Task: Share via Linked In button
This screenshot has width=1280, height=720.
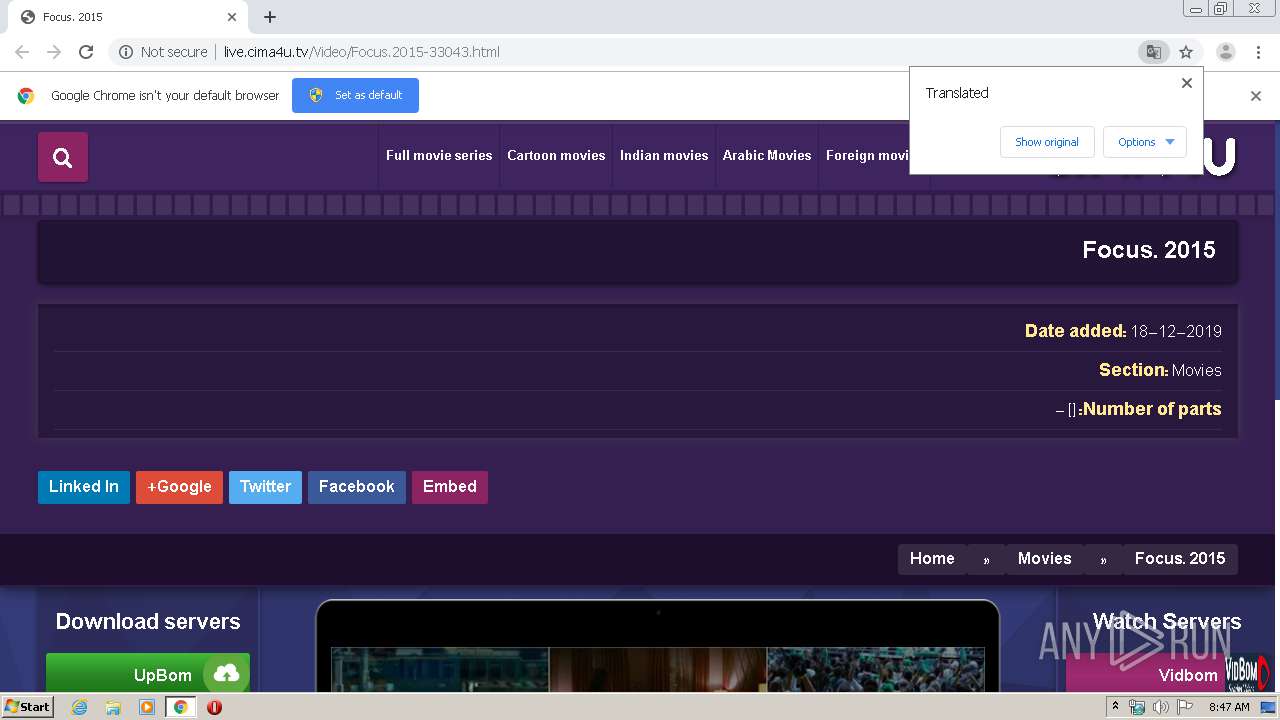Action: click(84, 487)
